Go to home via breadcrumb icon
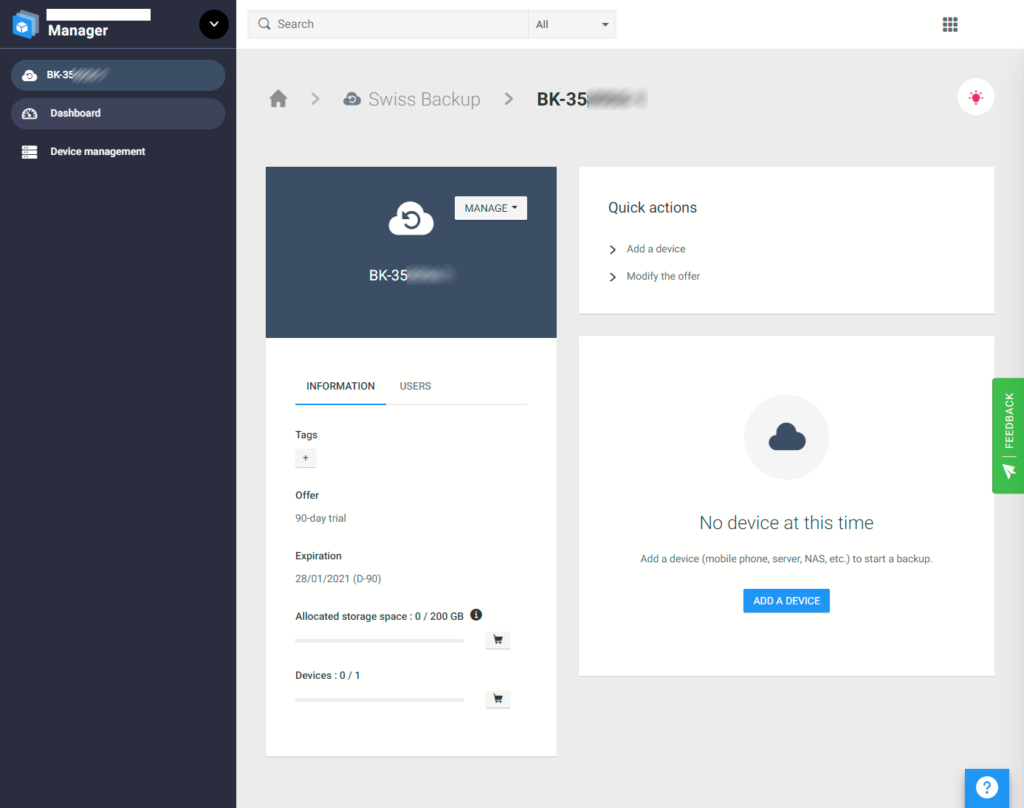Image resolution: width=1024 pixels, height=808 pixels. pos(278,99)
